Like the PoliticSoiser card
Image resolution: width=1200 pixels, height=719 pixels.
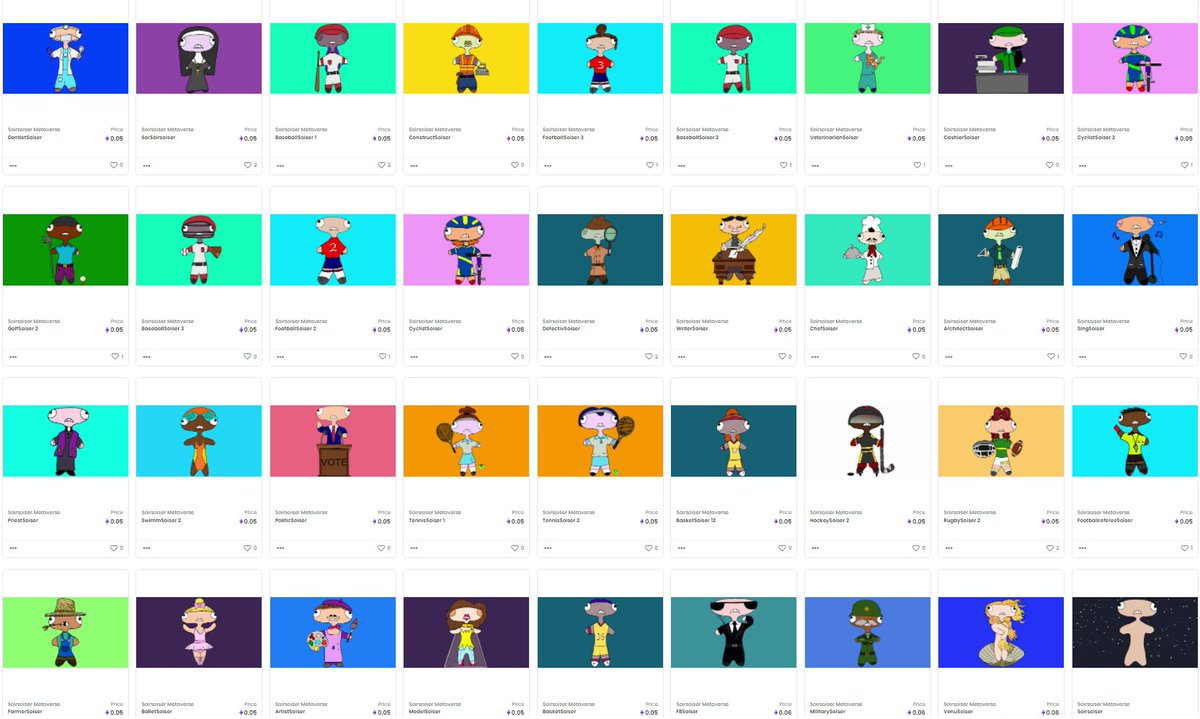[x=381, y=548]
